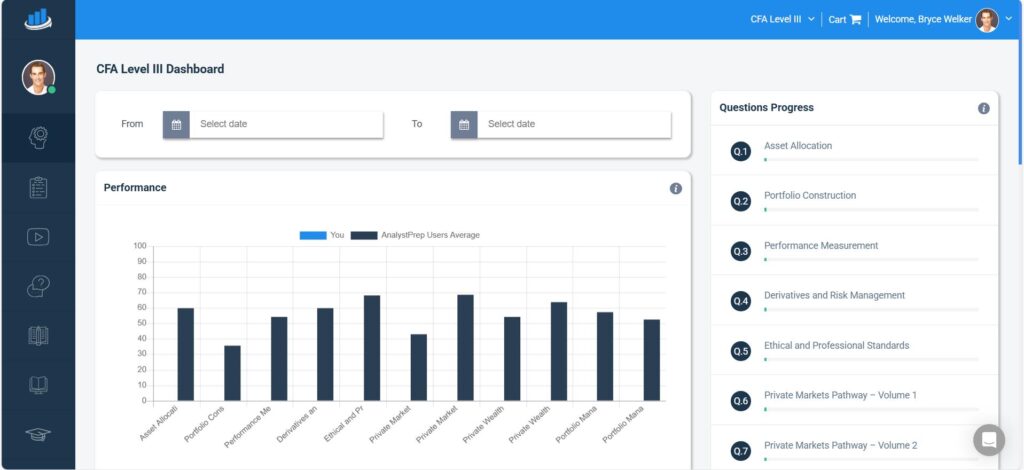Open the question bubbles sidebar icon
This screenshot has height=470, width=1024.
pos(38,286)
